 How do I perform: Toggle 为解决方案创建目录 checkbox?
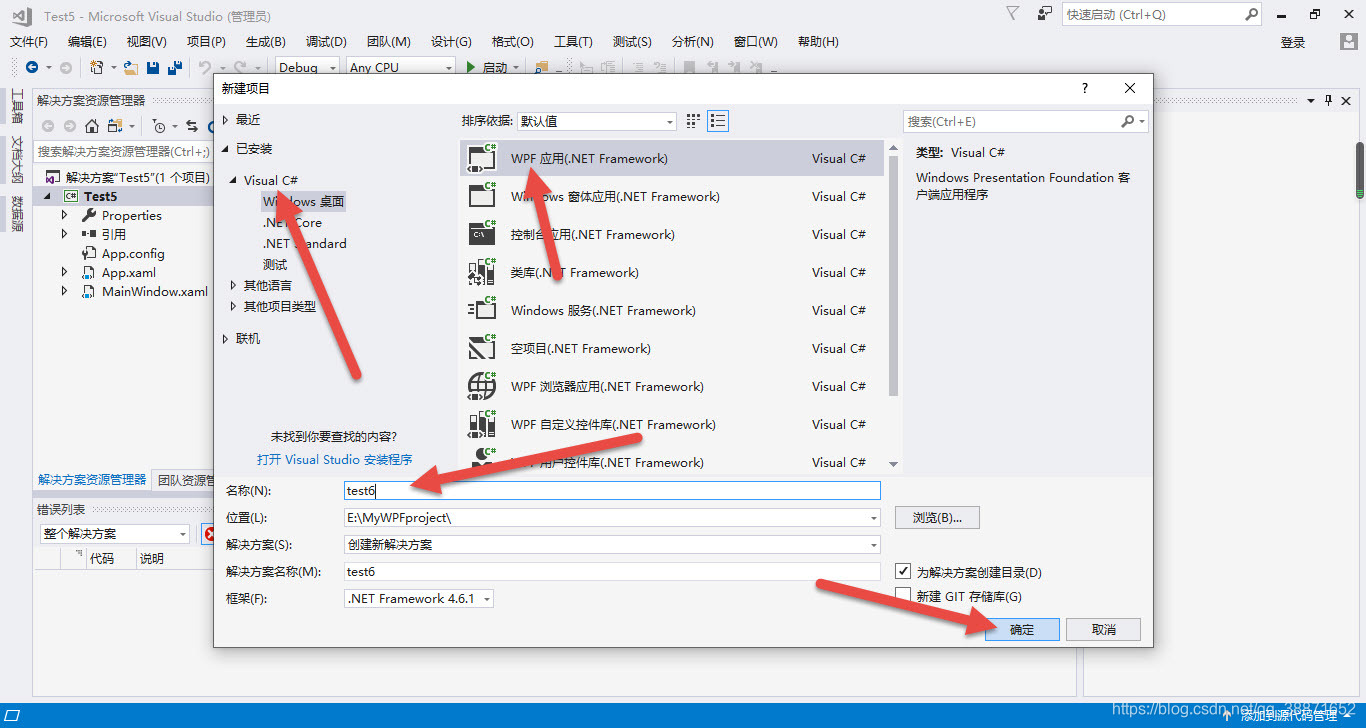(x=904, y=572)
